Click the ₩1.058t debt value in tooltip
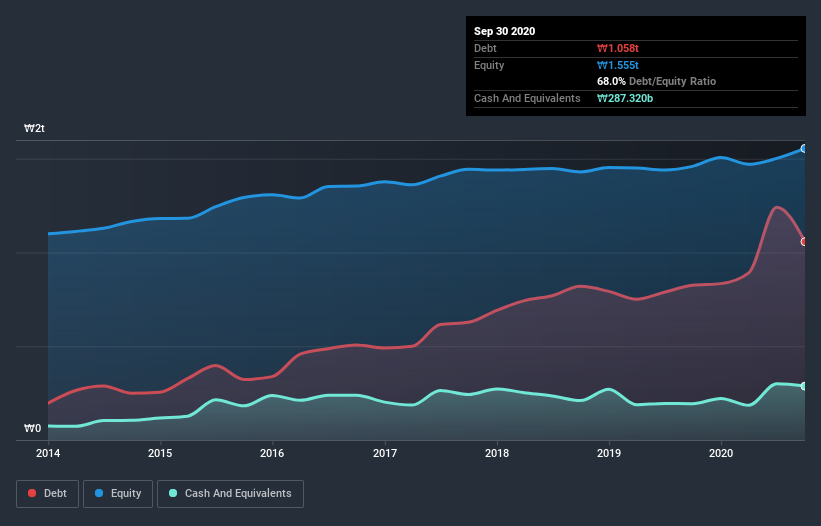 pyautogui.click(x=618, y=48)
